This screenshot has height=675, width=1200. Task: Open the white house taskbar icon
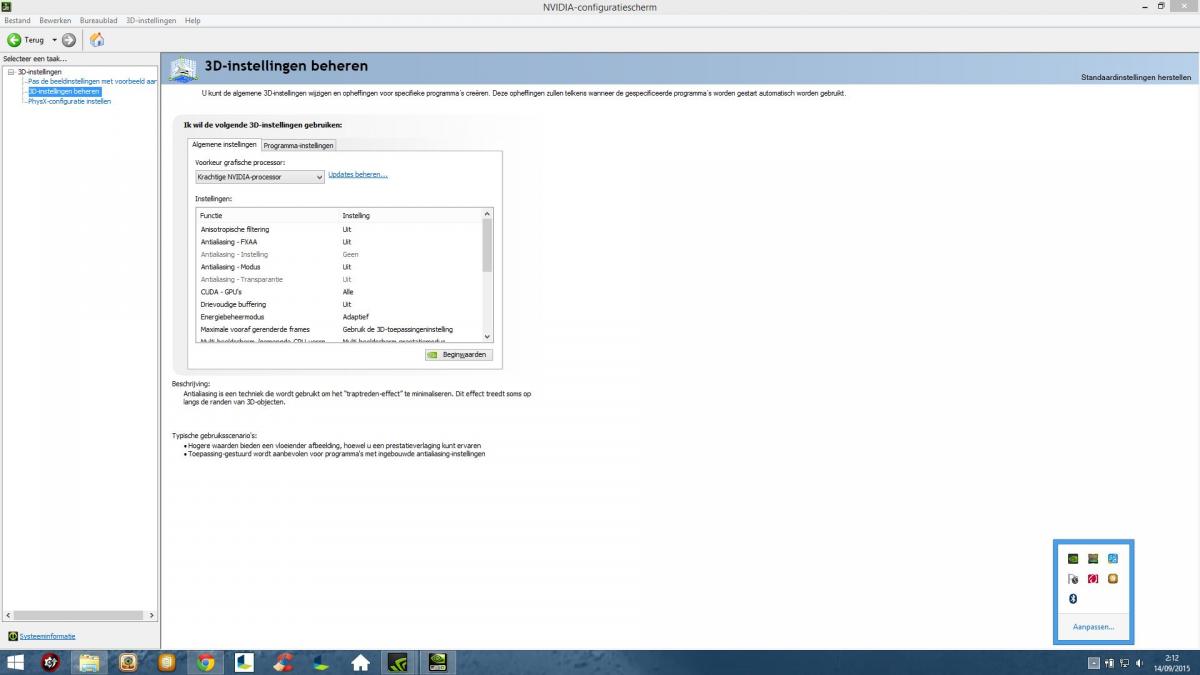[361, 663]
